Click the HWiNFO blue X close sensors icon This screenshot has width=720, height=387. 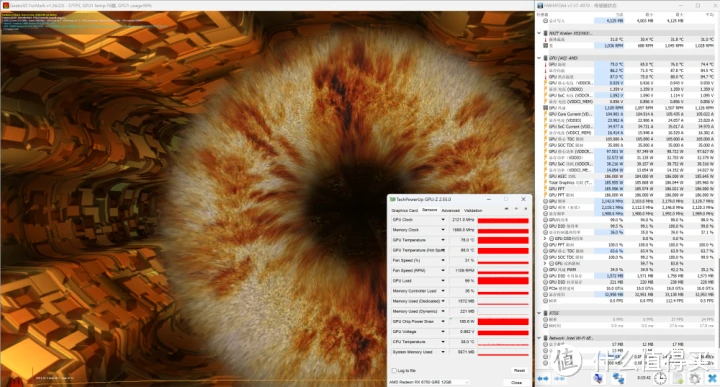tap(712, 379)
